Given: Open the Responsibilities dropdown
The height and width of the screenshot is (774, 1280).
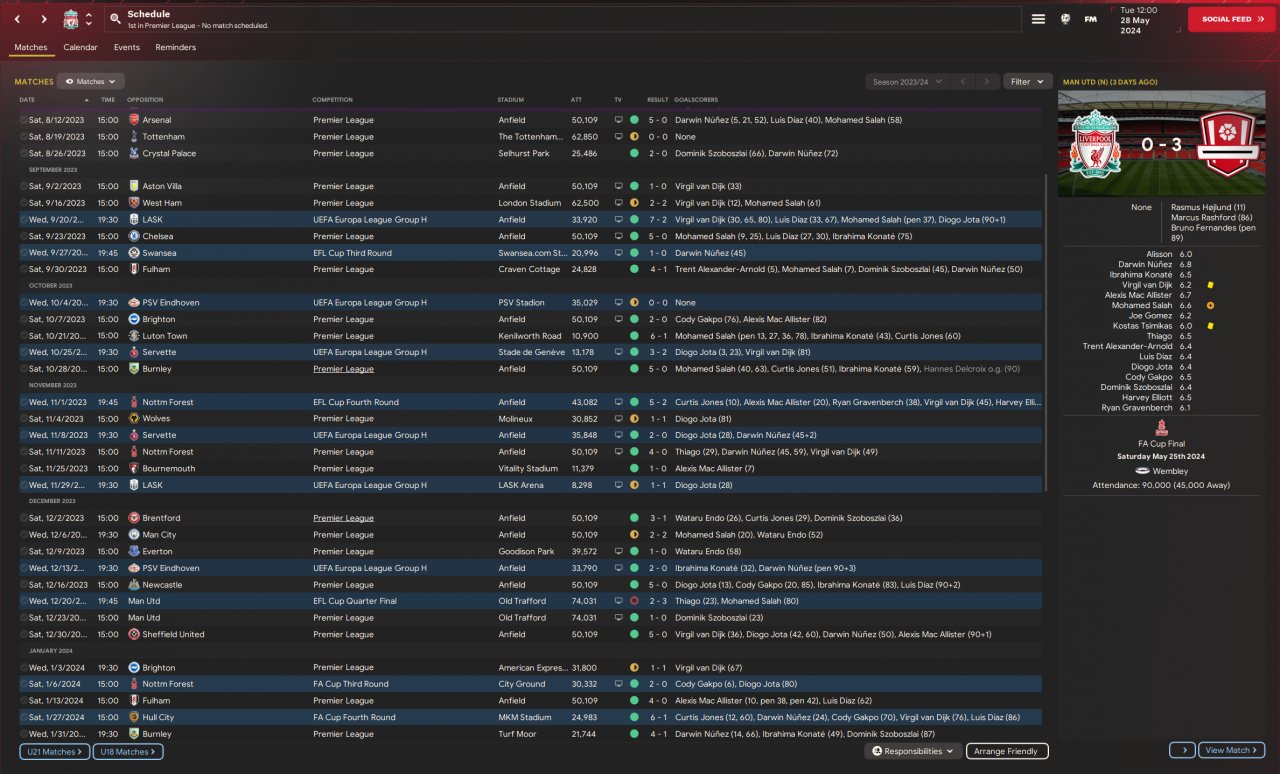Looking at the screenshot, I should tap(914, 751).
